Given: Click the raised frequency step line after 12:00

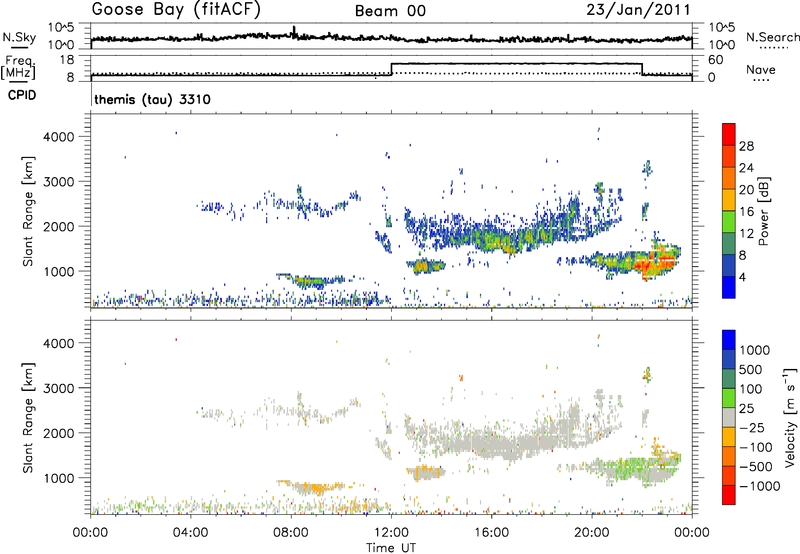Looking at the screenshot, I should coord(516,63).
